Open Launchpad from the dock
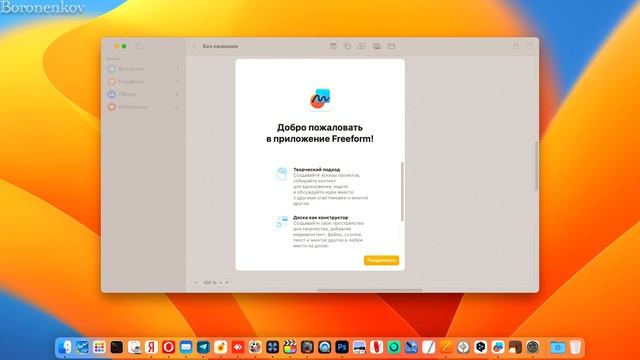 (99, 347)
